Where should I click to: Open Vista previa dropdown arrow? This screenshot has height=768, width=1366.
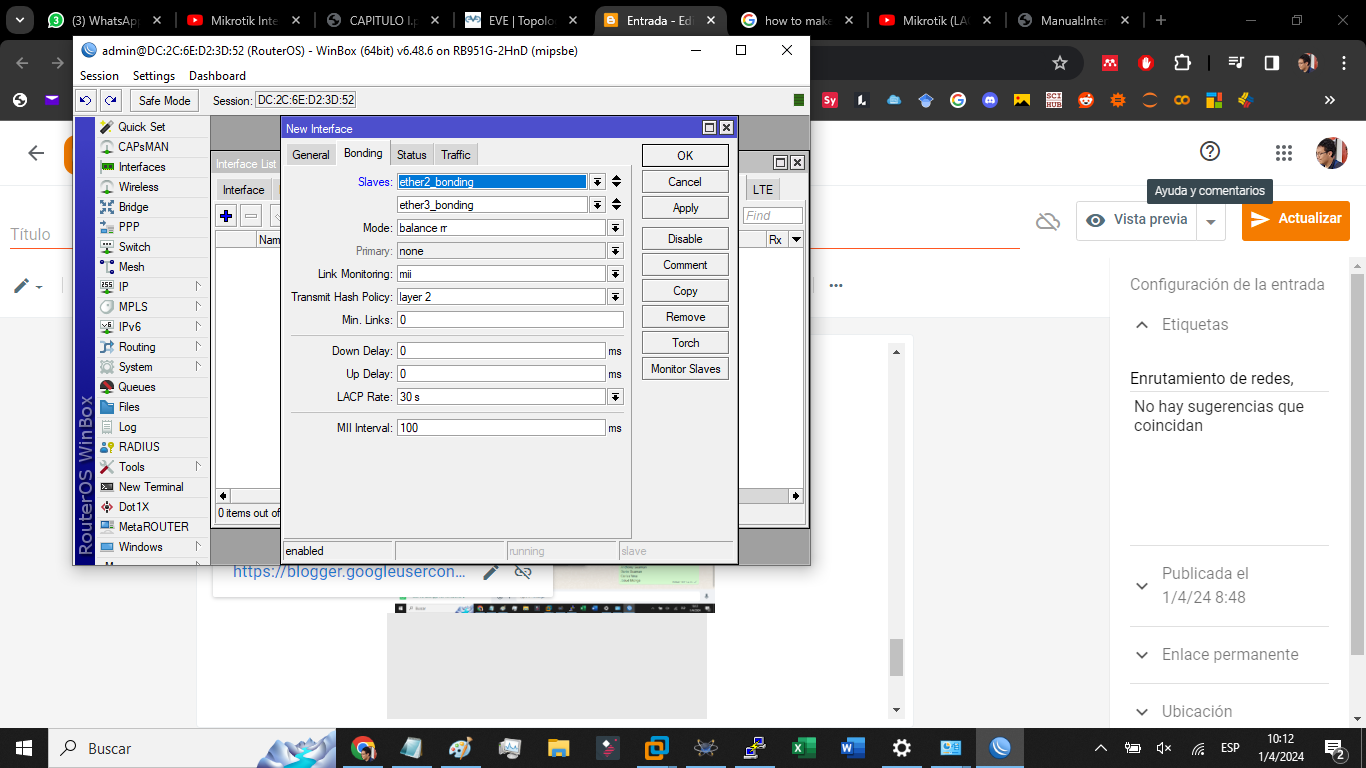(x=1211, y=221)
